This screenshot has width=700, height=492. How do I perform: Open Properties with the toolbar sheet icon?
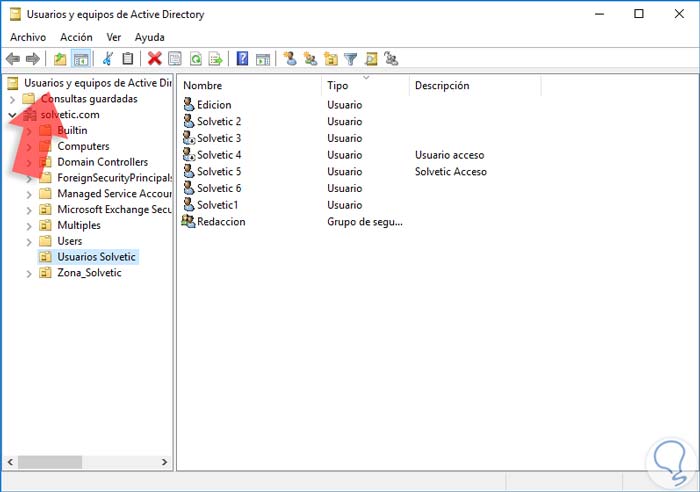tap(175, 58)
